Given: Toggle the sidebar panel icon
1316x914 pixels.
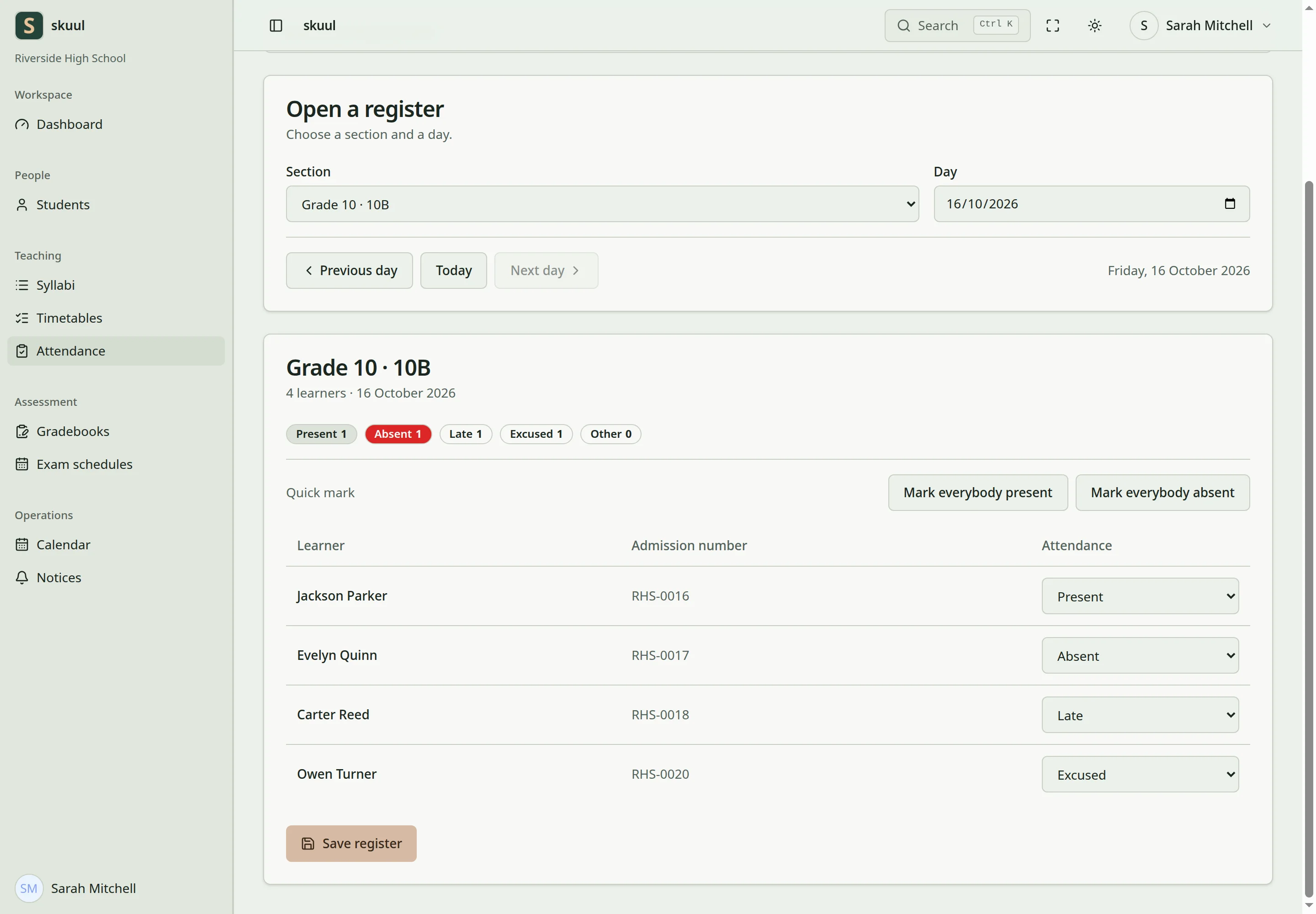Looking at the screenshot, I should pyautogui.click(x=276, y=25).
